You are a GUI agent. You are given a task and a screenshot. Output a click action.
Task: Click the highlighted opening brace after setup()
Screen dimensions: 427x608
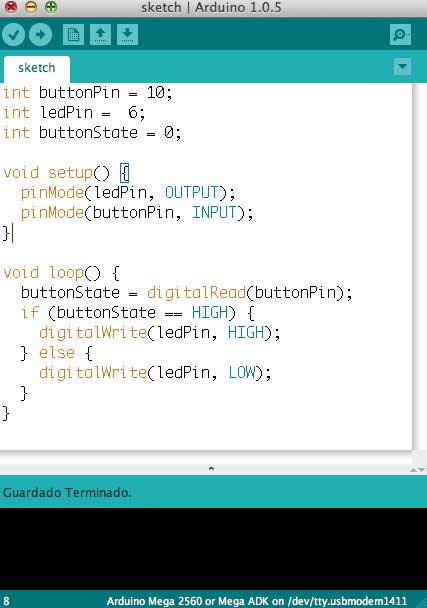click(124, 173)
